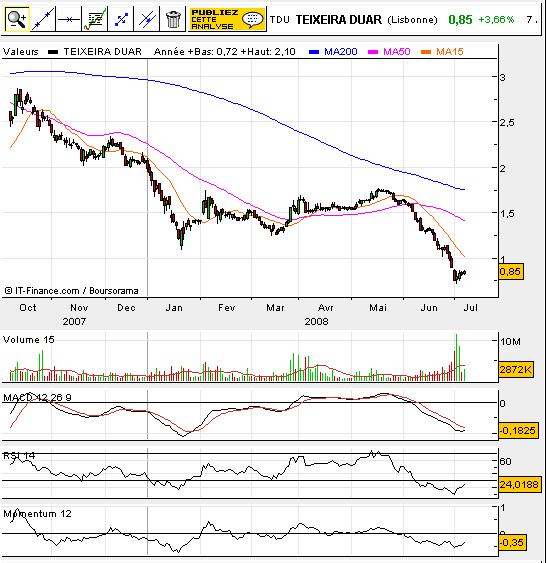
Task: Click the MACD 12 26 9 panel label
Action: [37, 397]
